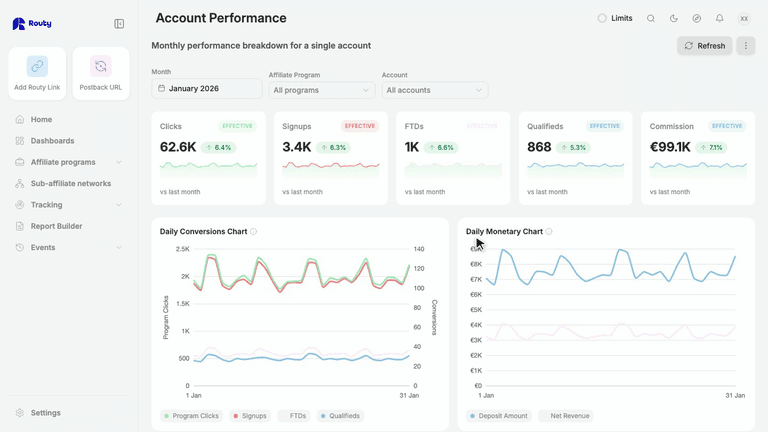Click Account Performance heading
The image size is (768, 432).
pos(221,18)
